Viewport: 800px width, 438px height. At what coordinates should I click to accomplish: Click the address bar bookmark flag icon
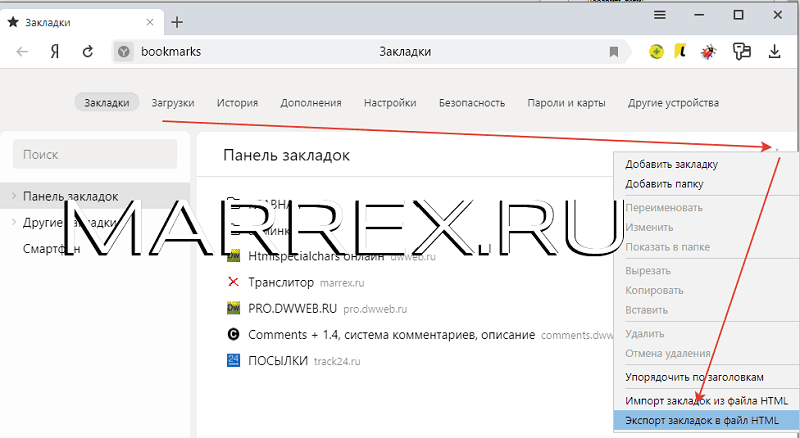coord(614,52)
